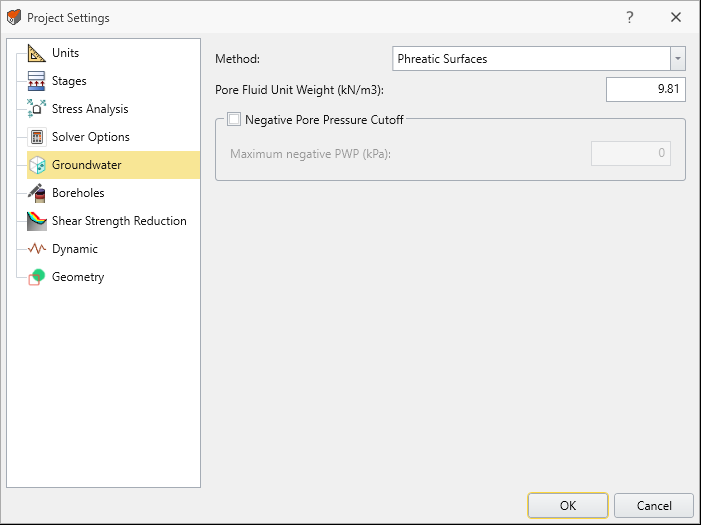Click the Boreholes drill icon
The height and width of the screenshot is (525, 701).
click(x=37, y=193)
